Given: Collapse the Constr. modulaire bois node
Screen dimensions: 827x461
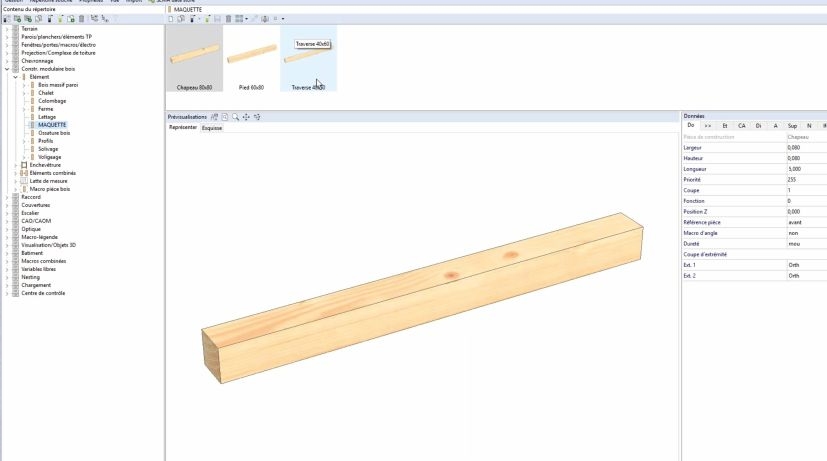Looking at the screenshot, I should (7, 69).
